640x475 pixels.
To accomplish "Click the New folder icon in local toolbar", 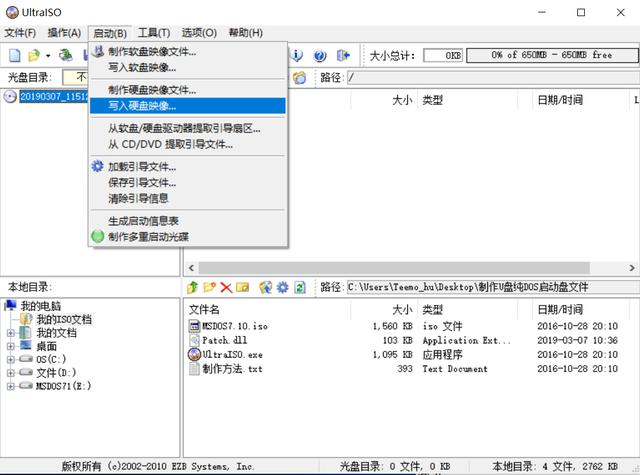I will (209, 287).
